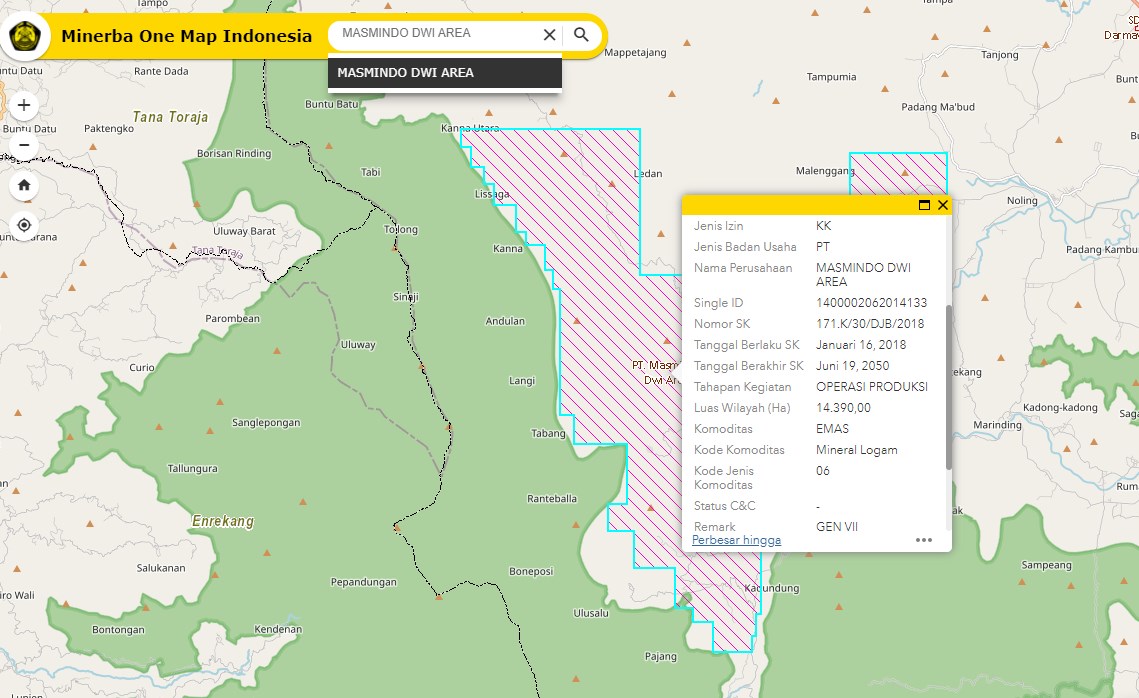Click the Padang Ma'bud place label
Viewport: 1139px width, 698px height.
coord(938,107)
